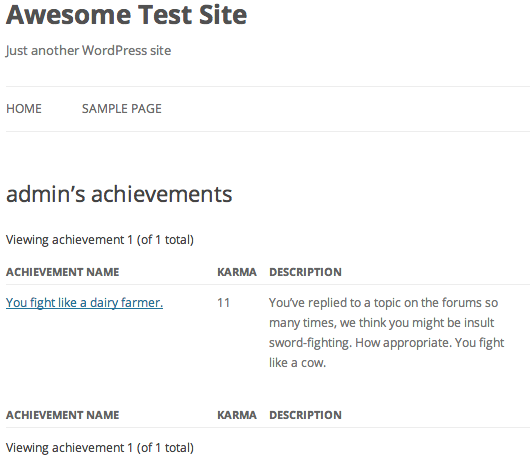Click the 'admin's achievements' heading
This screenshot has width=530, height=460.
[x=119, y=194]
